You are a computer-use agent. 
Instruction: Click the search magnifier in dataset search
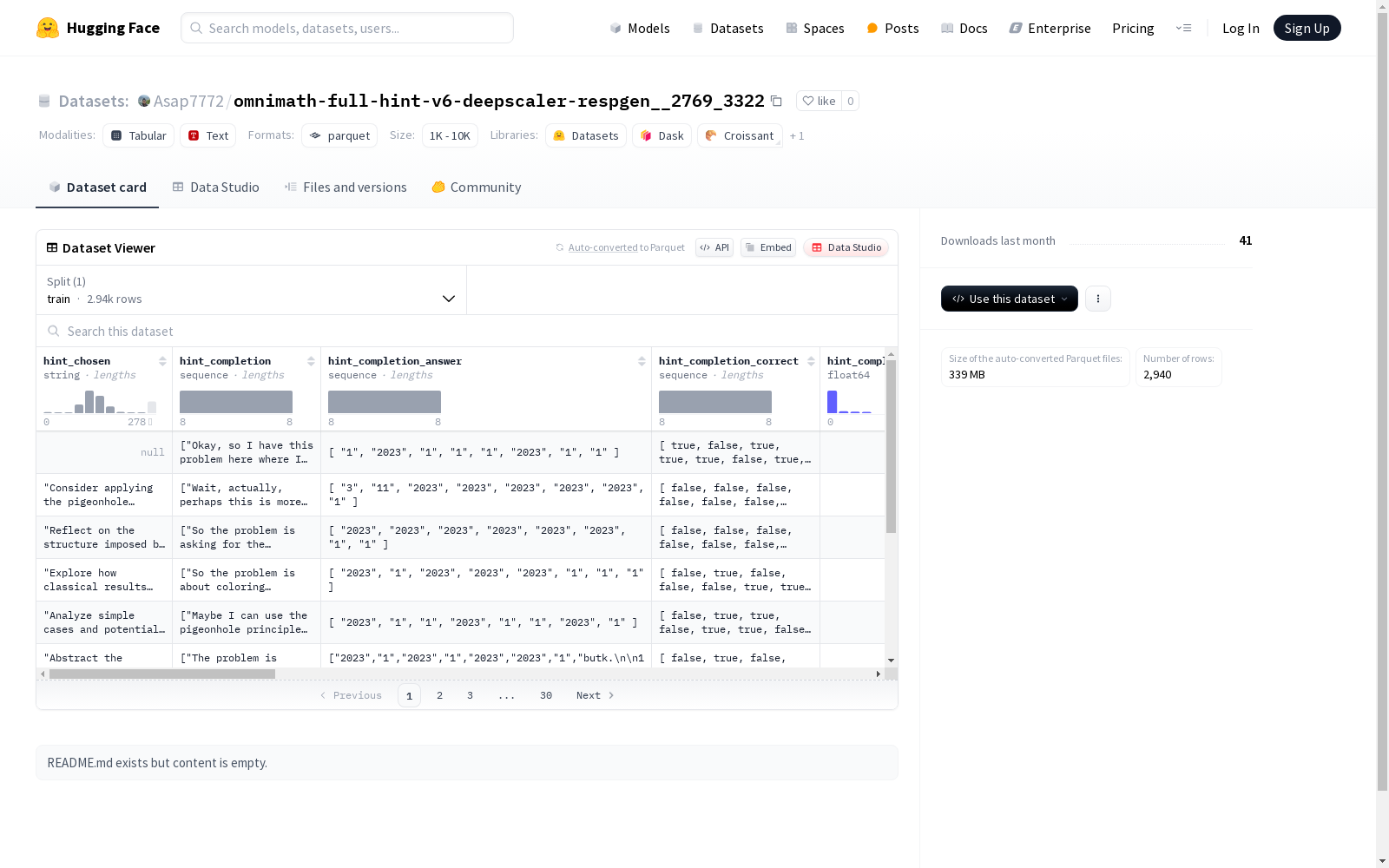(54, 331)
